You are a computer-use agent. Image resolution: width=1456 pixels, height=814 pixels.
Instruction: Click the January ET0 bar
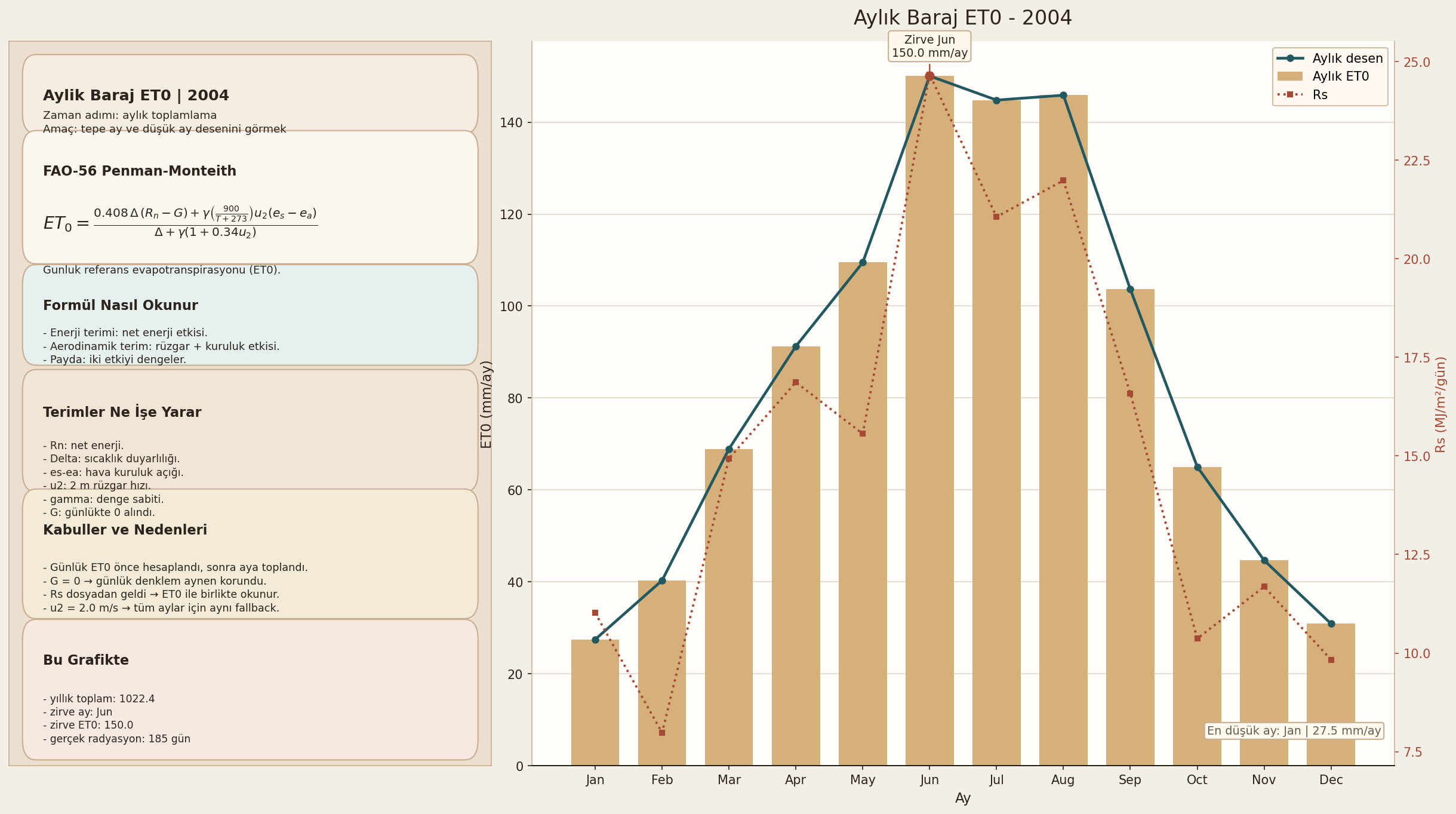tap(595, 702)
